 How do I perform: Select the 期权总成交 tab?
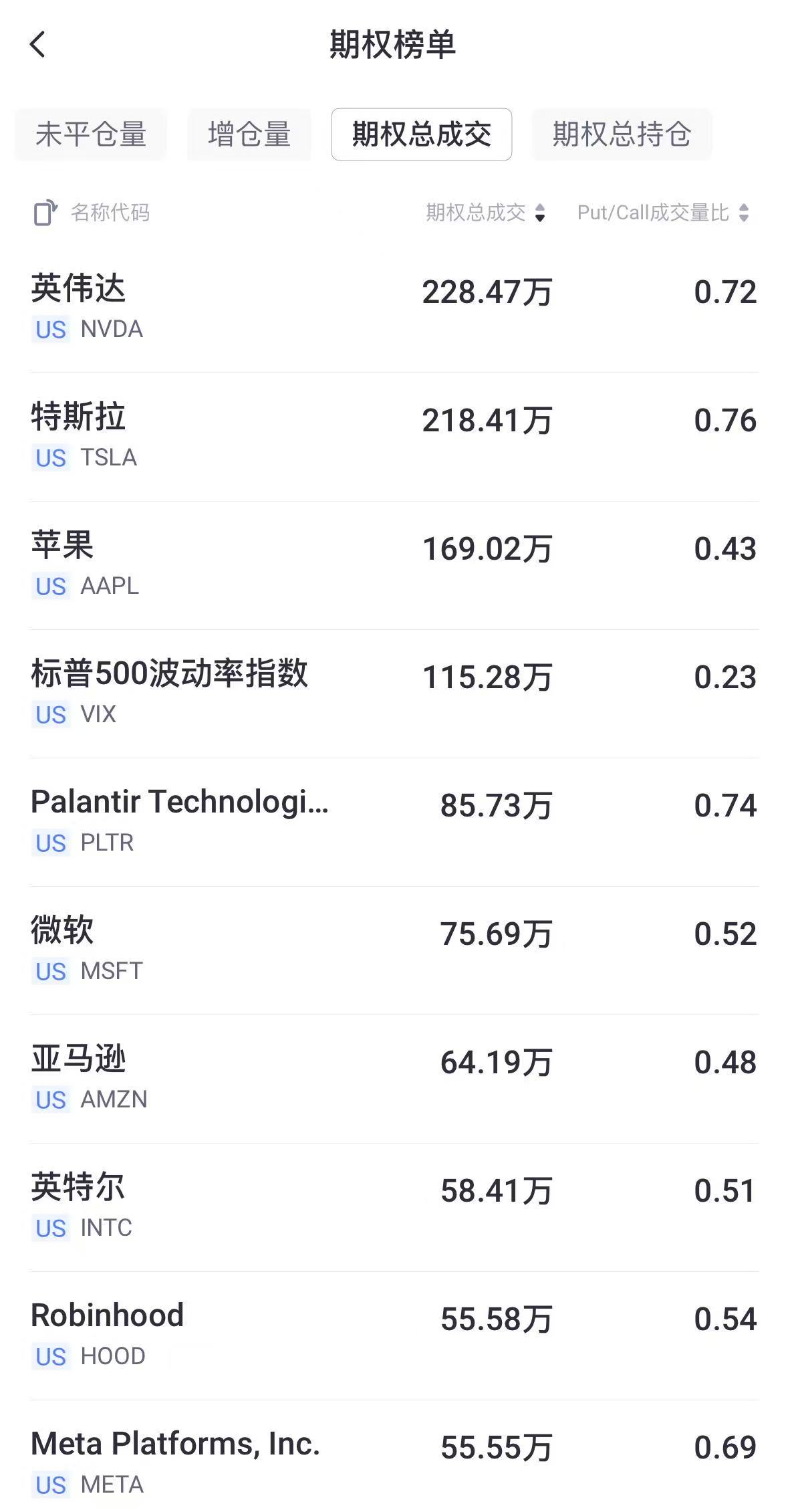[421, 134]
